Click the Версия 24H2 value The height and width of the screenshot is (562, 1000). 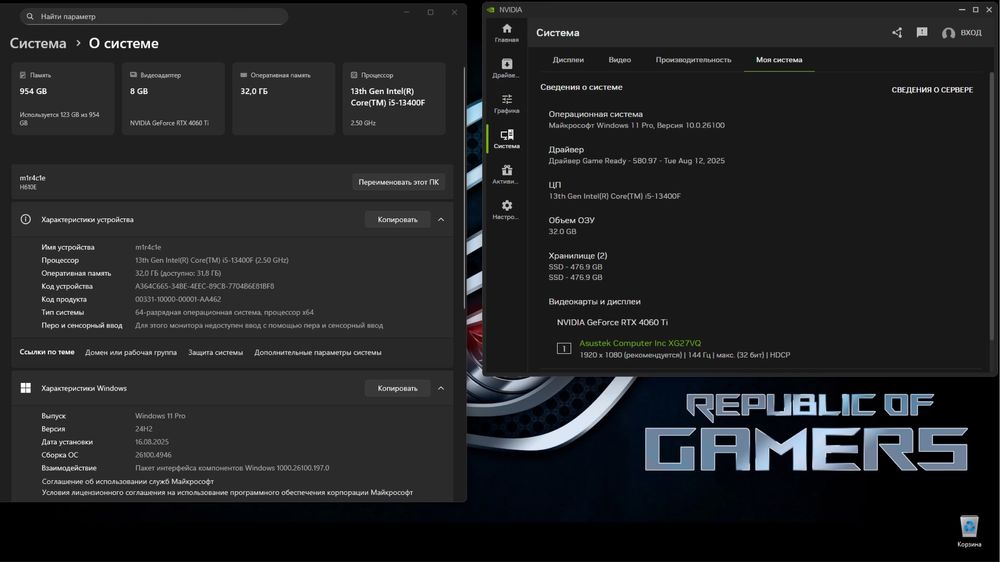[143, 429]
